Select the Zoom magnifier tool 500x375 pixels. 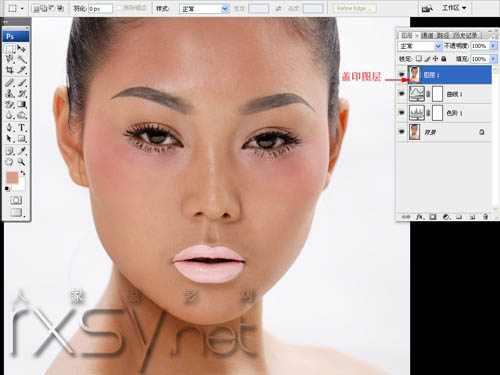pos(22,162)
